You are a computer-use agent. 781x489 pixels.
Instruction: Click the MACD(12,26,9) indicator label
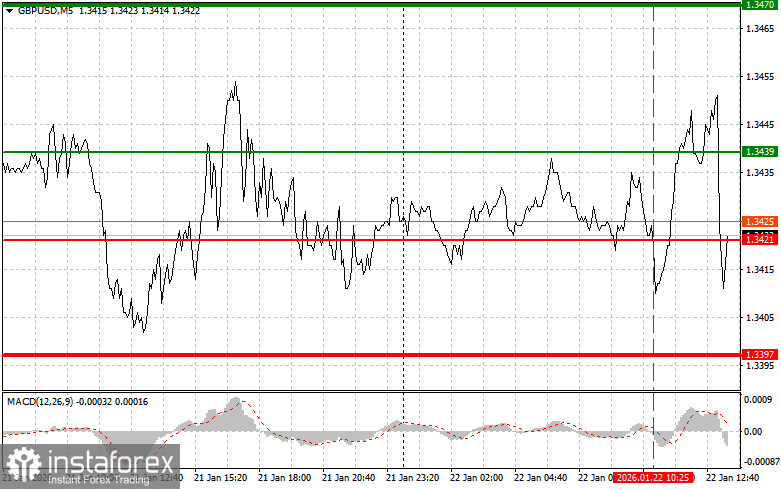[40, 401]
